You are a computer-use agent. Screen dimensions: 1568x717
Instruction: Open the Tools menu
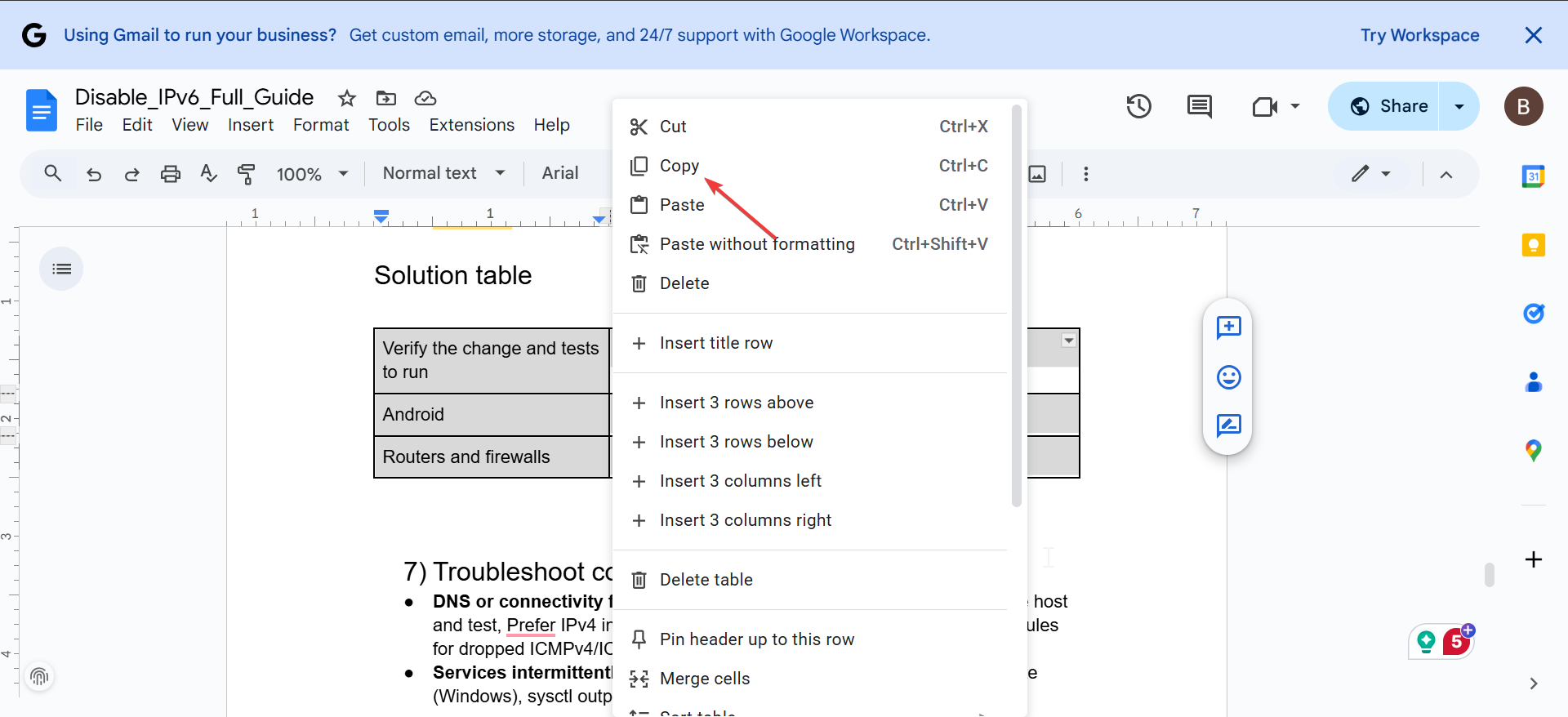[389, 125]
